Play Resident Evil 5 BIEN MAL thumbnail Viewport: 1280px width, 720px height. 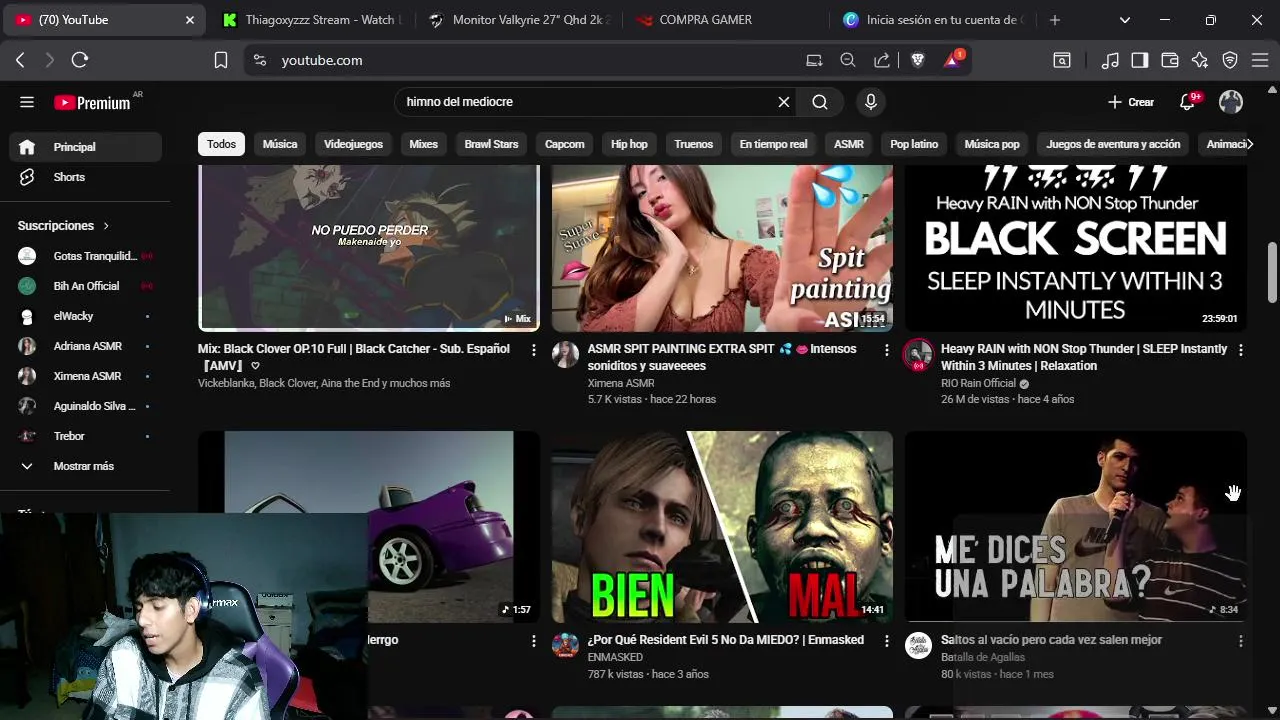[722, 527]
